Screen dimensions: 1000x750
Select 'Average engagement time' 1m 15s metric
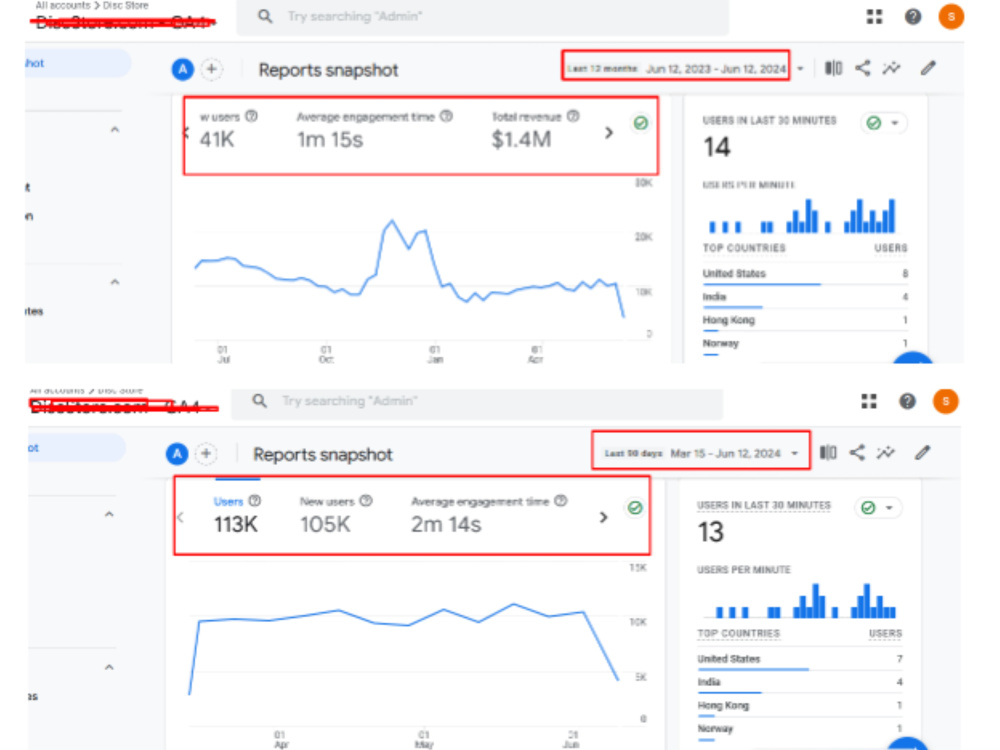374,130
